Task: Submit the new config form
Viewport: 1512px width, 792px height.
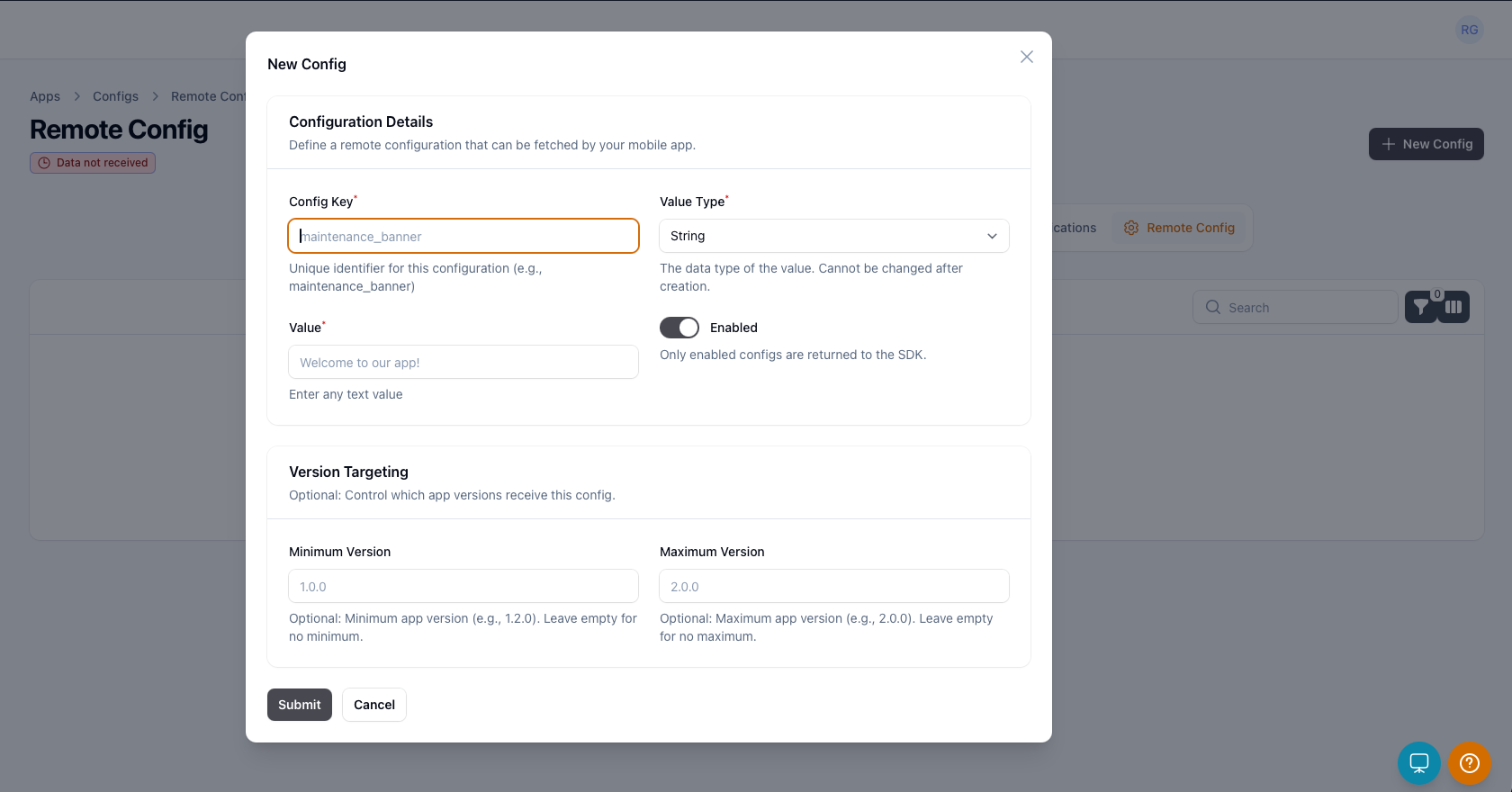Action: [x=300, y=705]
